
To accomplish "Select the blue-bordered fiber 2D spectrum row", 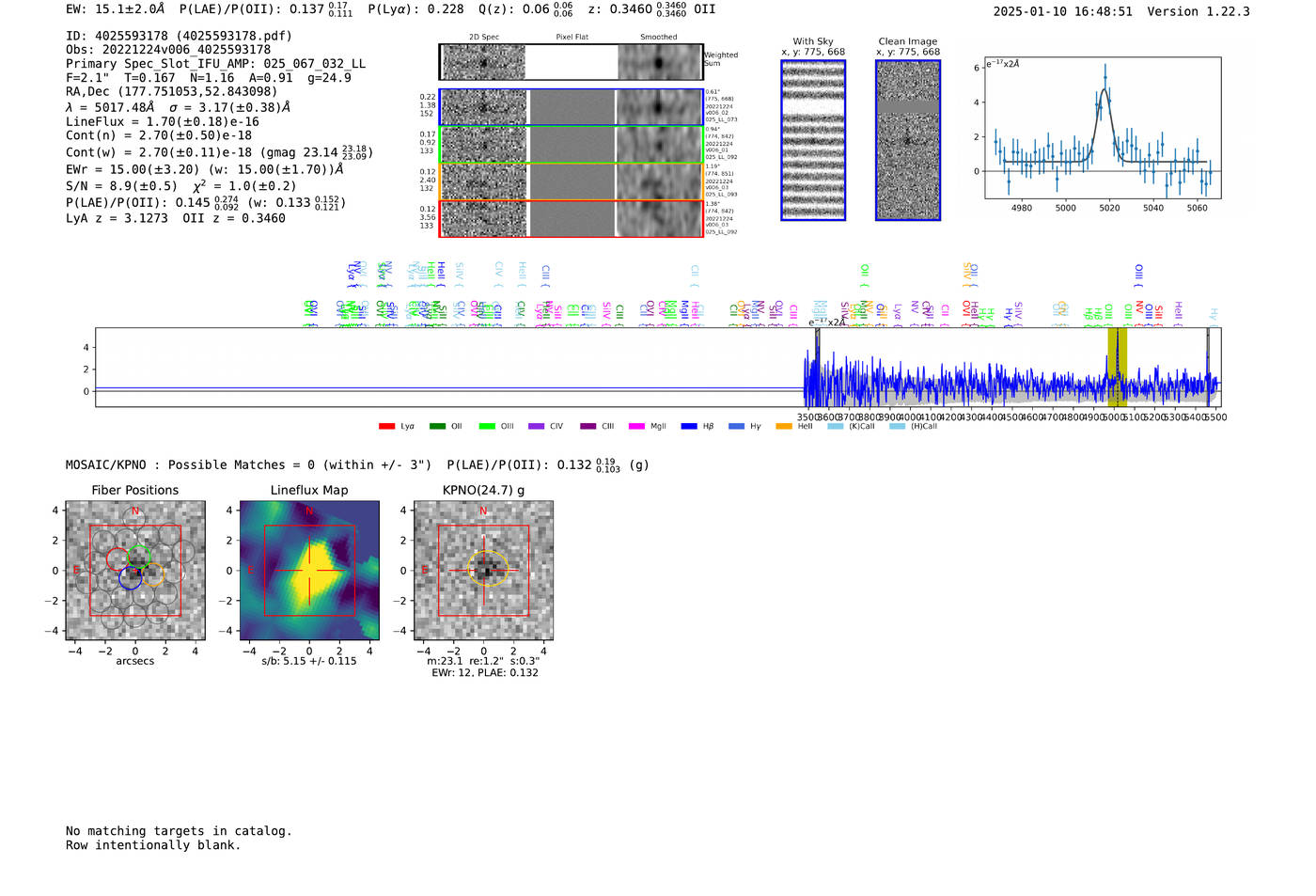I will (572, 107).
